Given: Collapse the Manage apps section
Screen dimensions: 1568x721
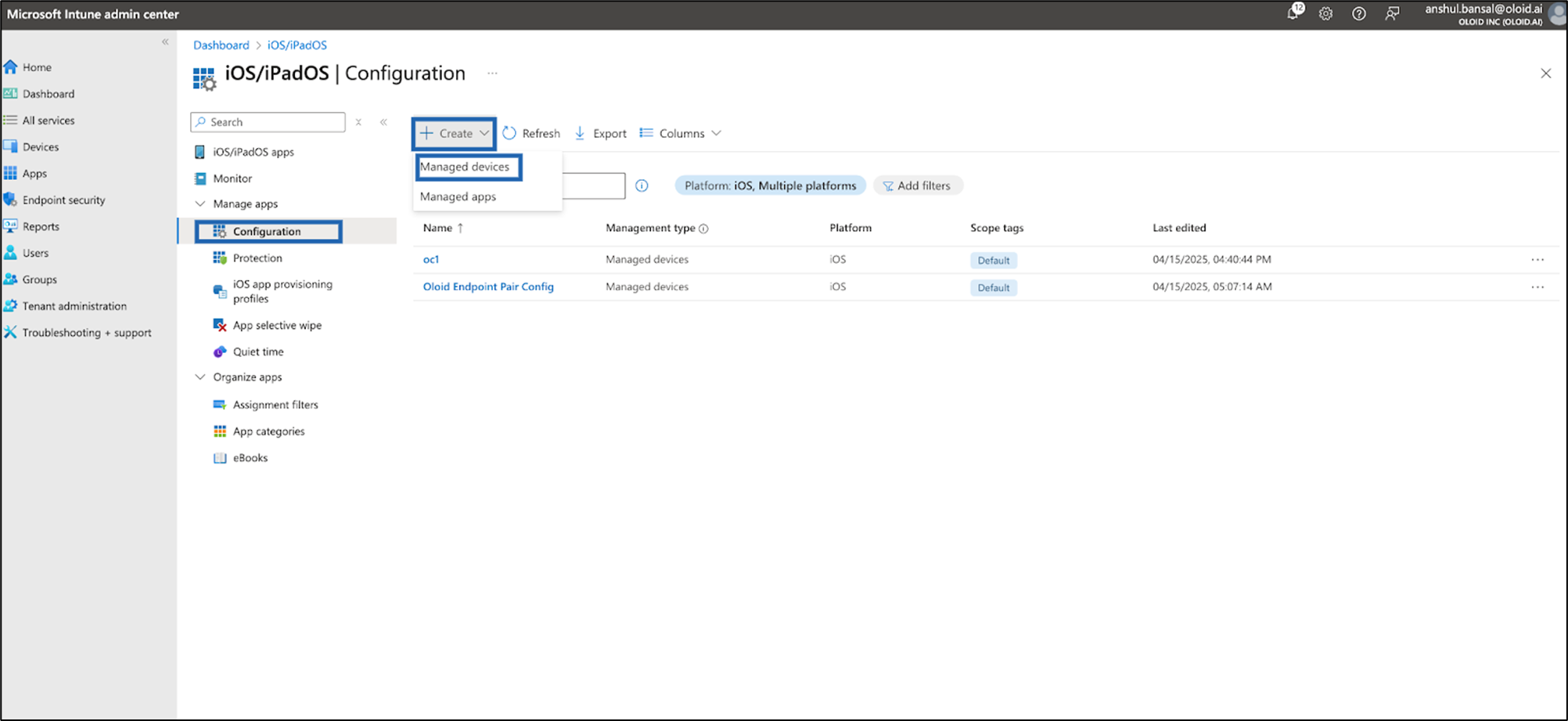Looking at the screenshot, I should (200, 204).
